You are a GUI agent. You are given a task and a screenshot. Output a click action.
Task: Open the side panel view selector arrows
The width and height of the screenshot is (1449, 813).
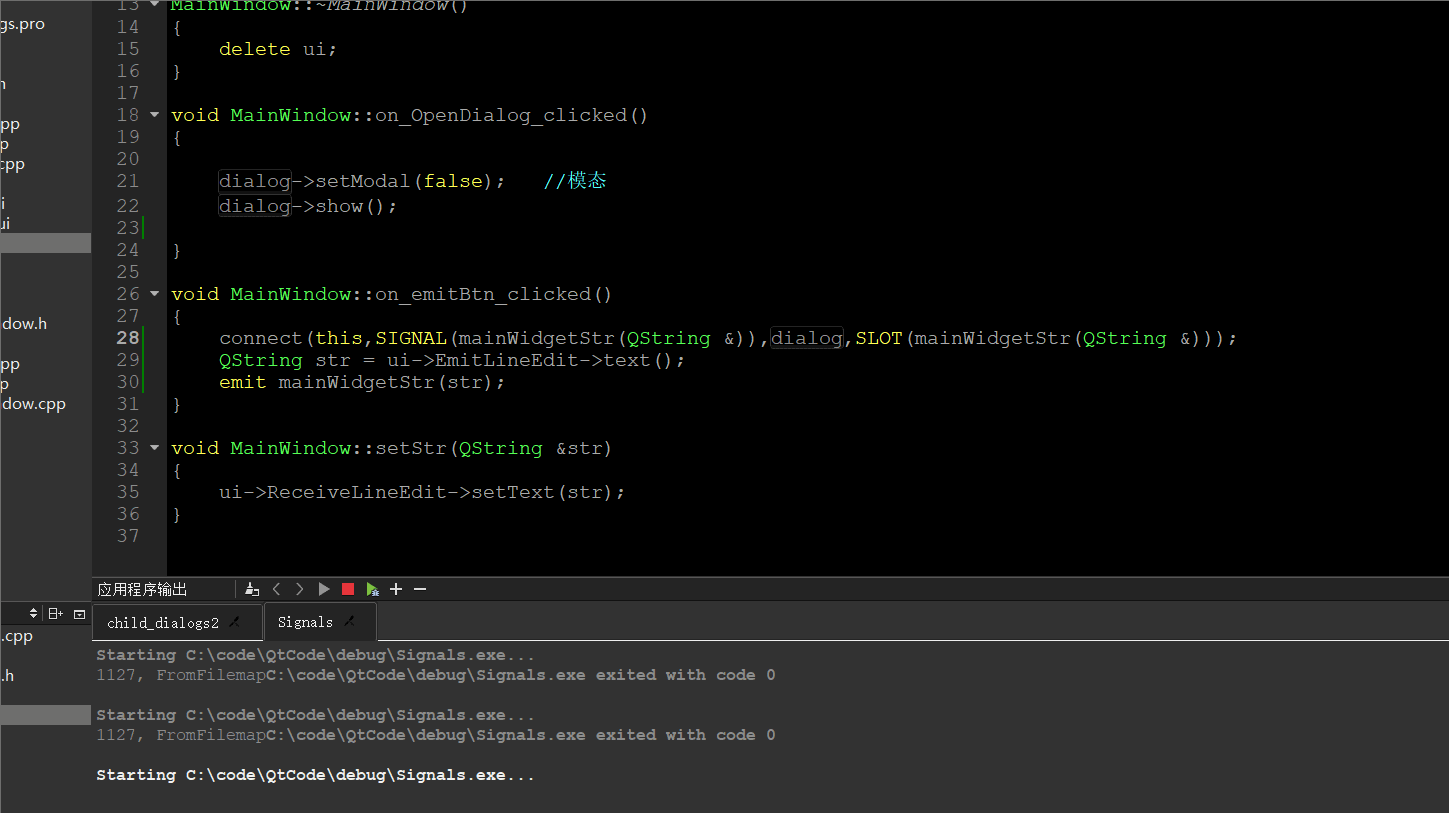tap(33, 613)
